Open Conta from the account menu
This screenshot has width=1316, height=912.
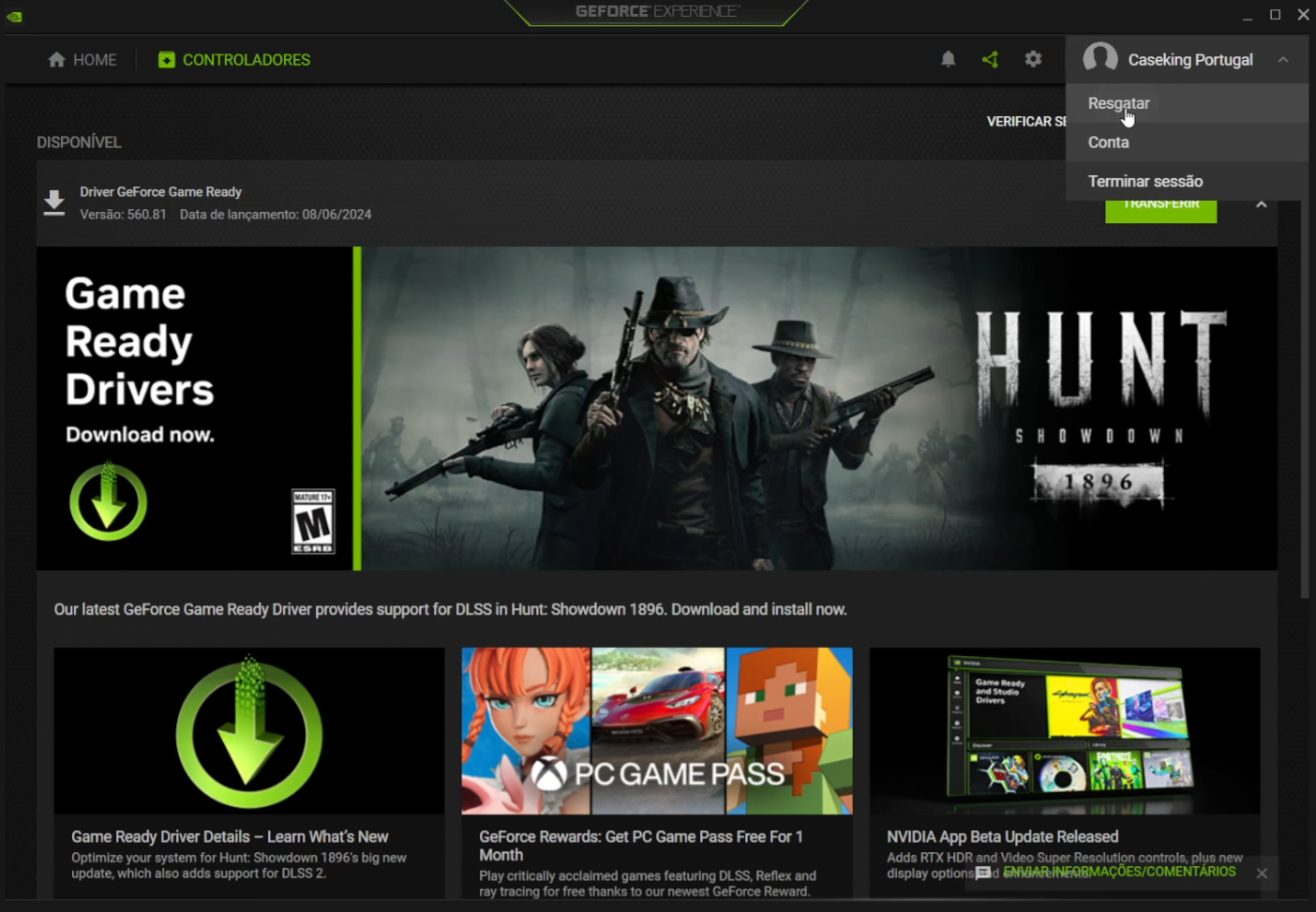pyautogui.click(x=1108, y=142)
